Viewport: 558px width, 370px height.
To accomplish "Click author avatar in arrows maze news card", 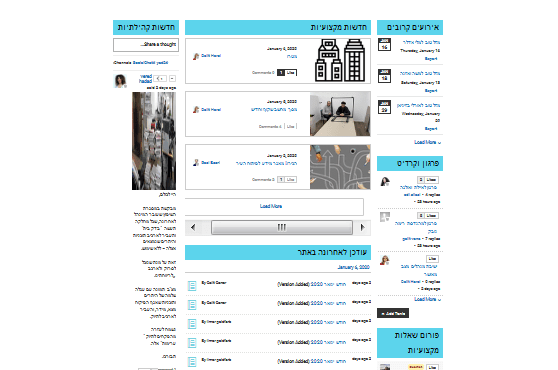I will [196, 163].
